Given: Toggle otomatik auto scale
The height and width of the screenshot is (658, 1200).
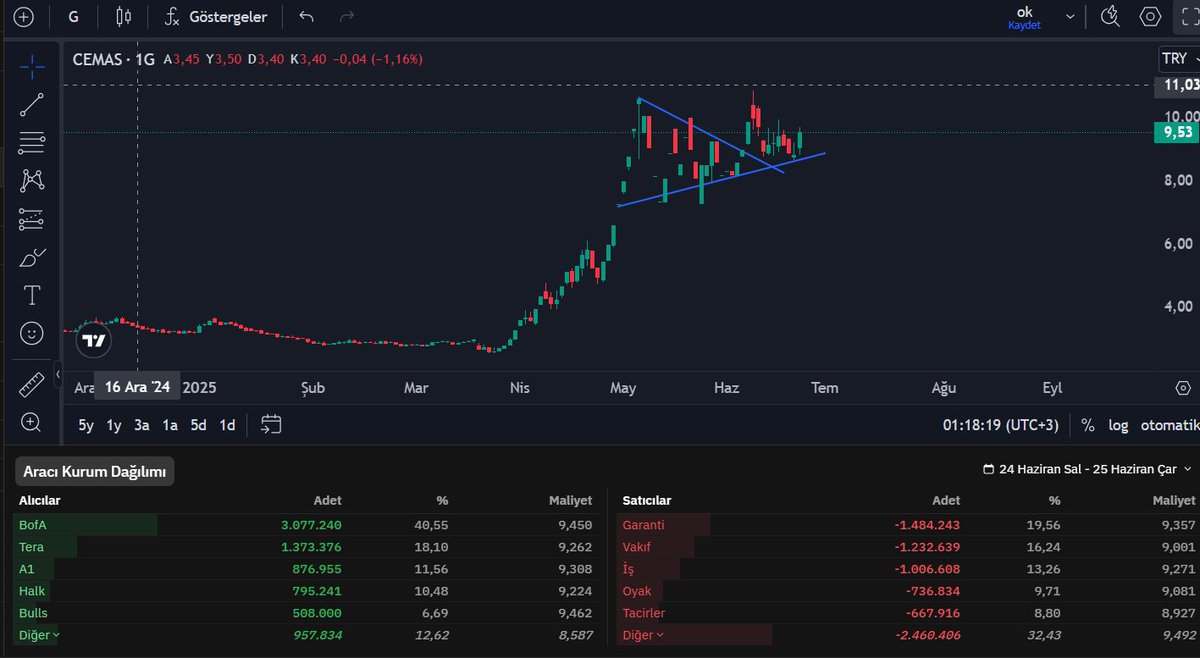Looking at the screenshot, I should pos(1170,425).
